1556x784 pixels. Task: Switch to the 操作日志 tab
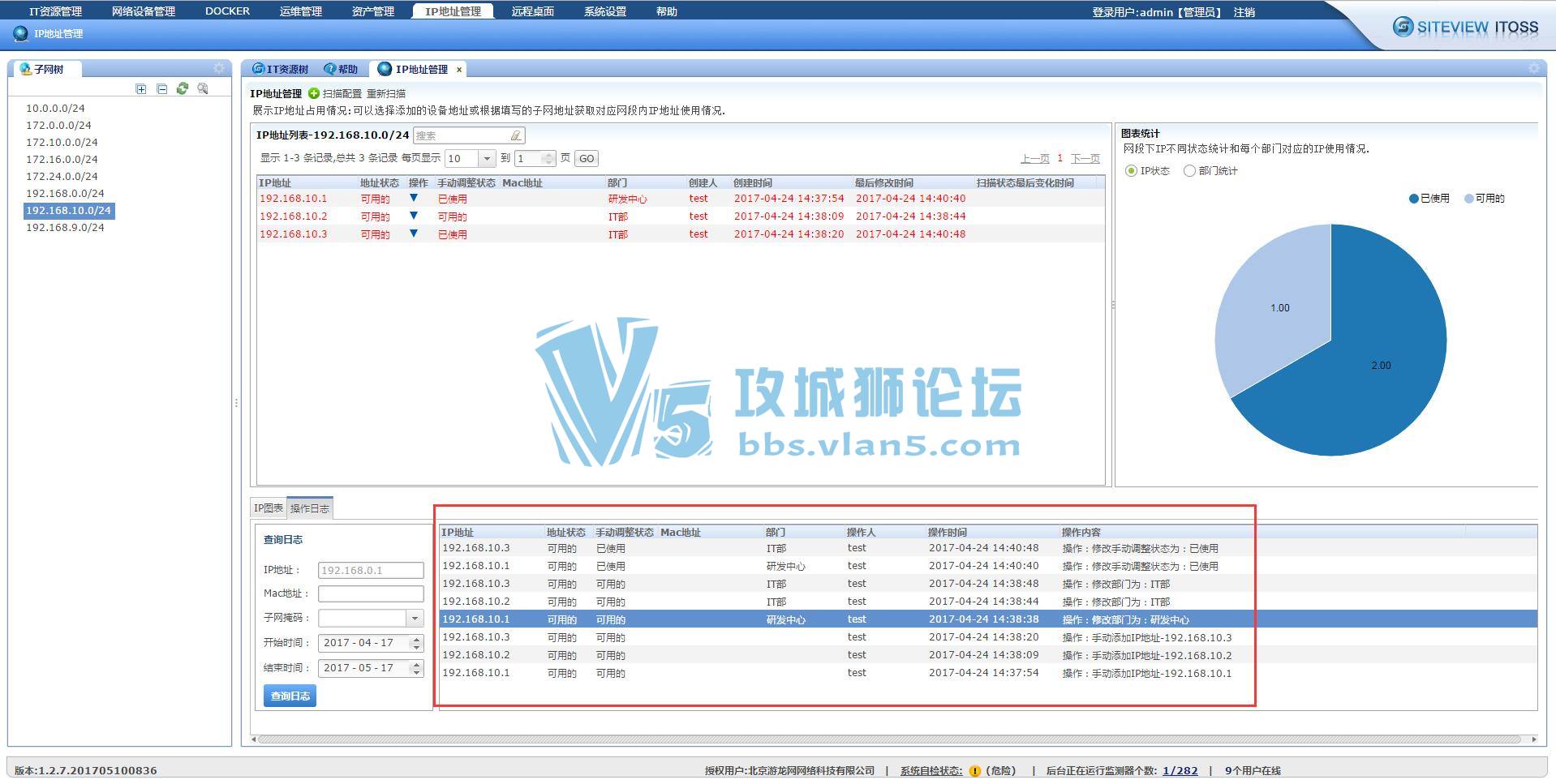310,508
